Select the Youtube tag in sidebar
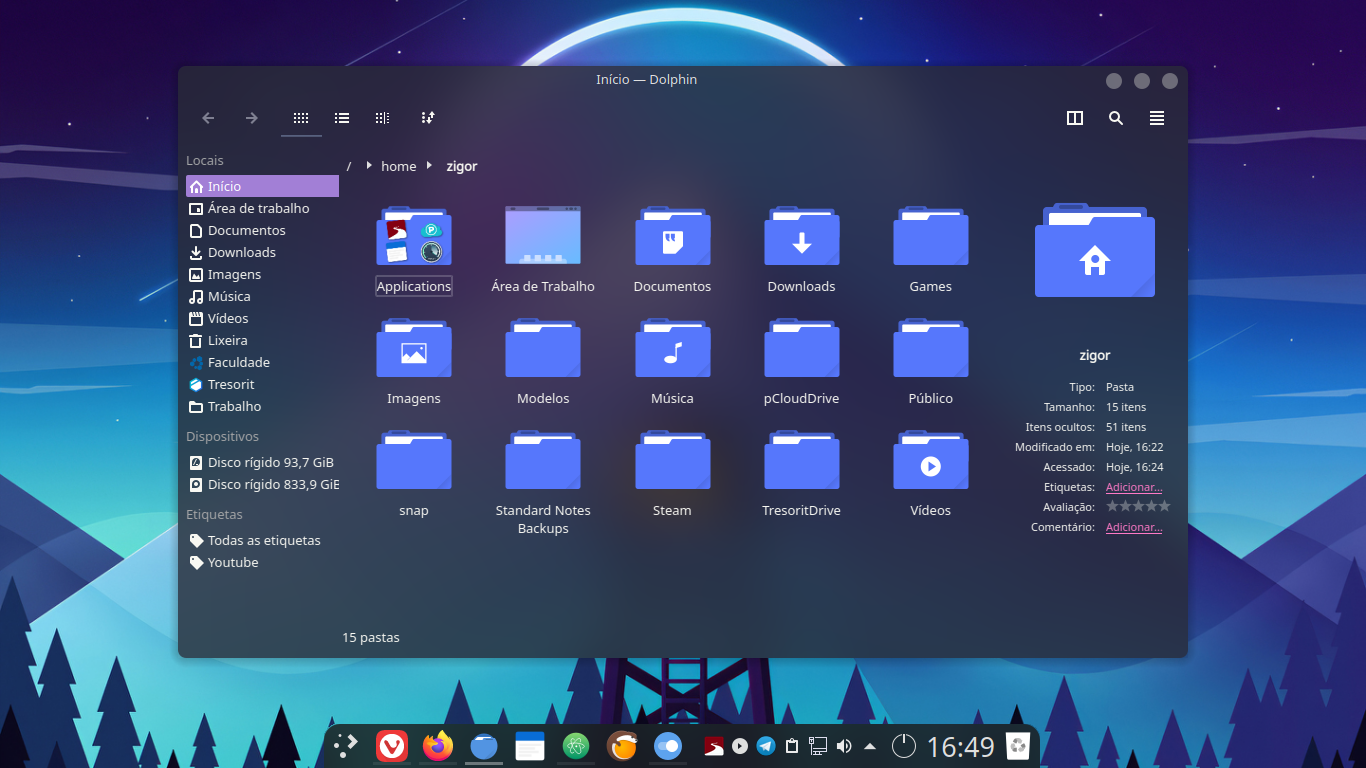The width and height of the screenshot is (1366, 768). click(262, 562)
